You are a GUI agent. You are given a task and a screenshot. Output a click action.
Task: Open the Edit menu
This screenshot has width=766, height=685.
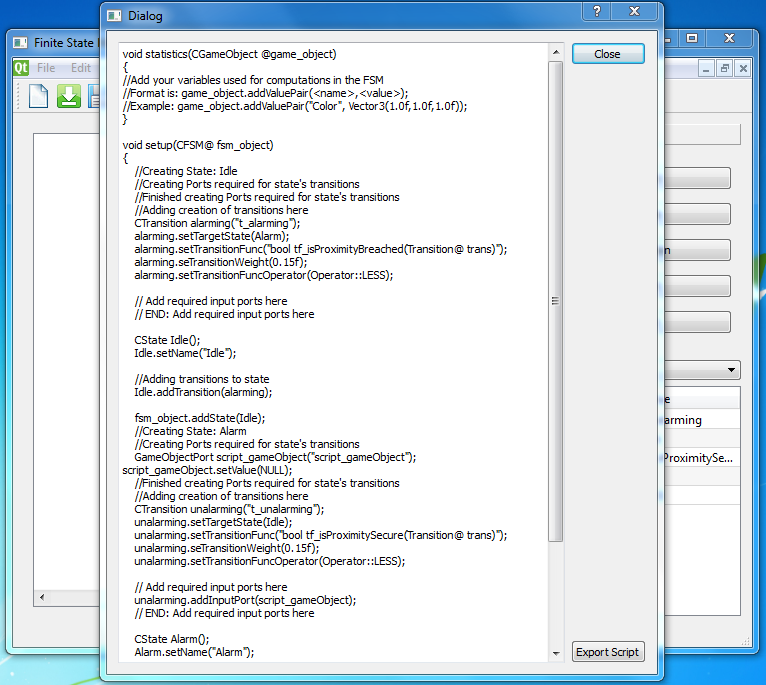pos(80,68)
